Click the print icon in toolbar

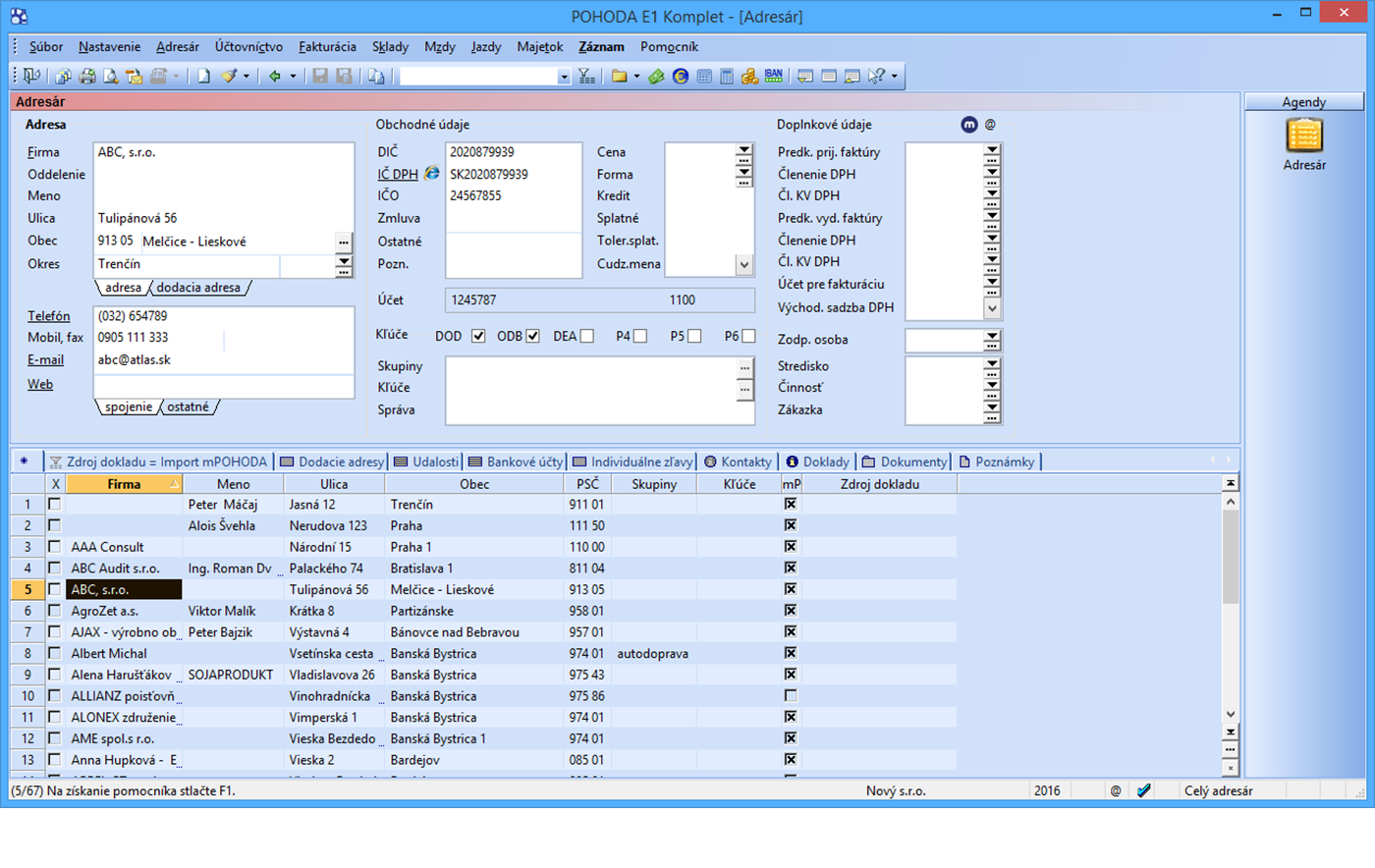tap(87, 76)
